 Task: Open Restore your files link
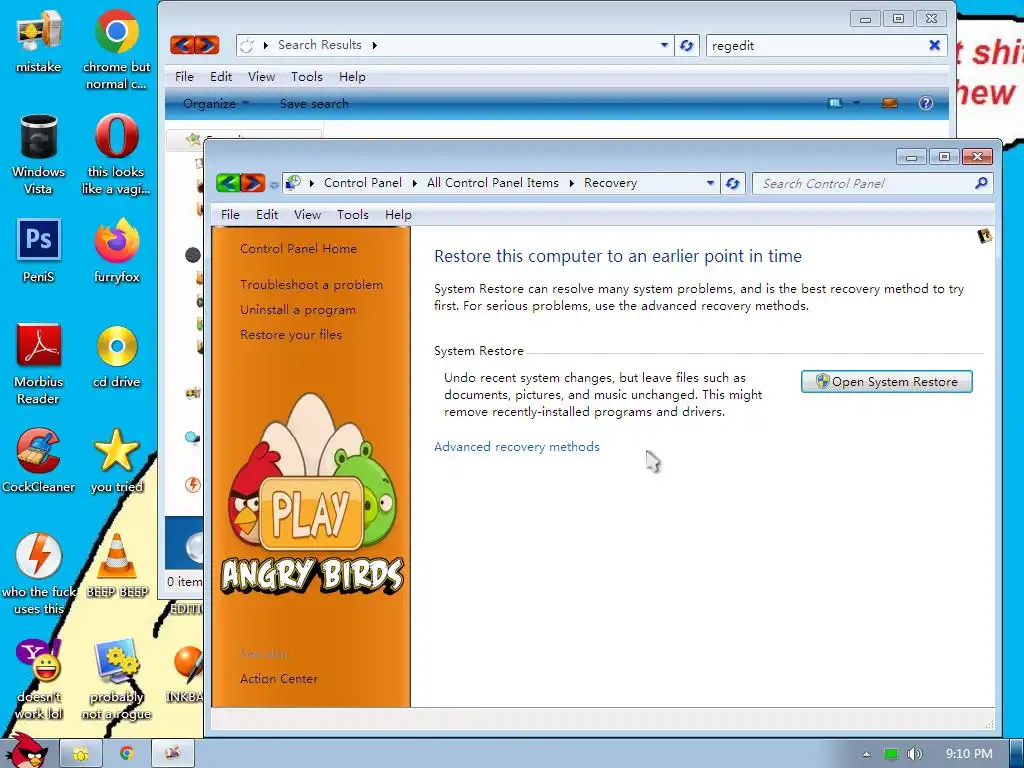pos(291,334)
